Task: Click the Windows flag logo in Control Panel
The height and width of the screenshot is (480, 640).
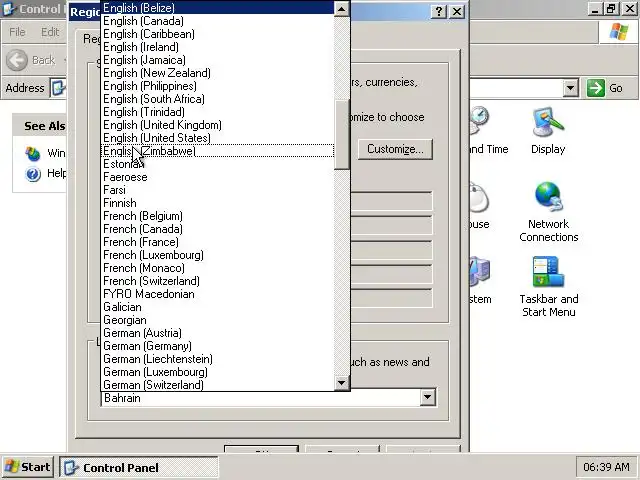Action: 619,32
